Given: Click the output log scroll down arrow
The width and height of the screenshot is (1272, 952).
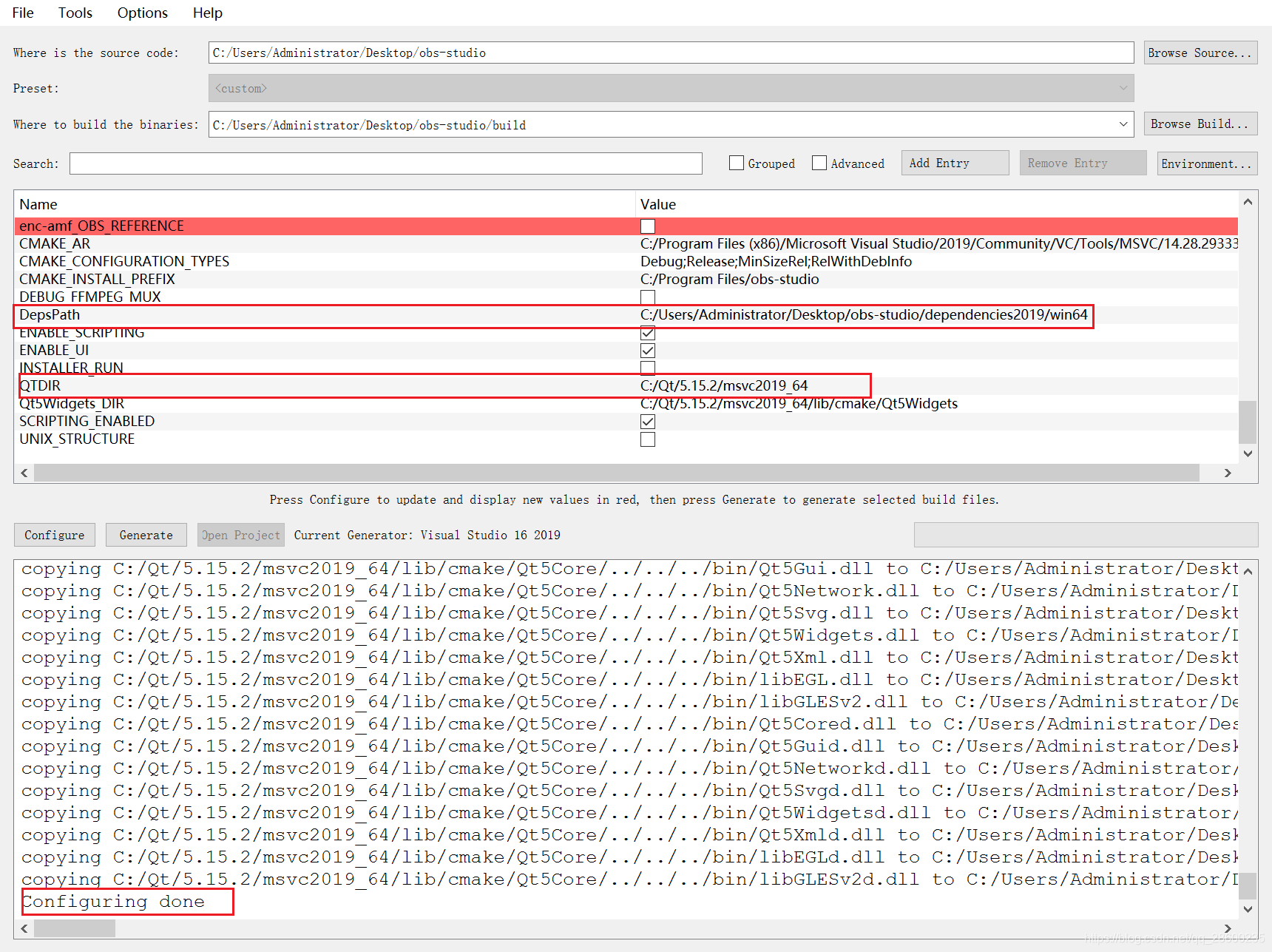Looking at the screenshot, I should [1248, 909].
